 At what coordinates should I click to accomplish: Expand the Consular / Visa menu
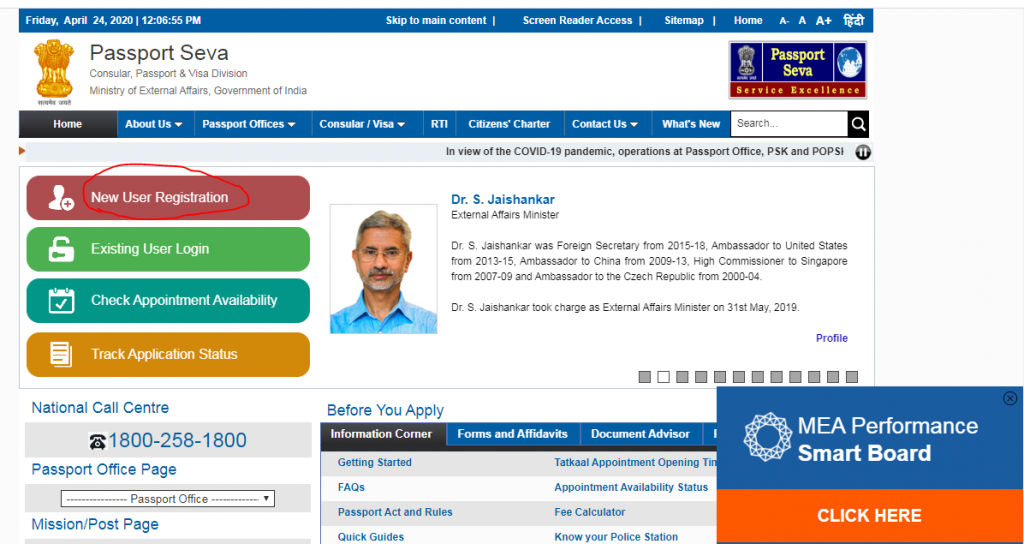362,124
